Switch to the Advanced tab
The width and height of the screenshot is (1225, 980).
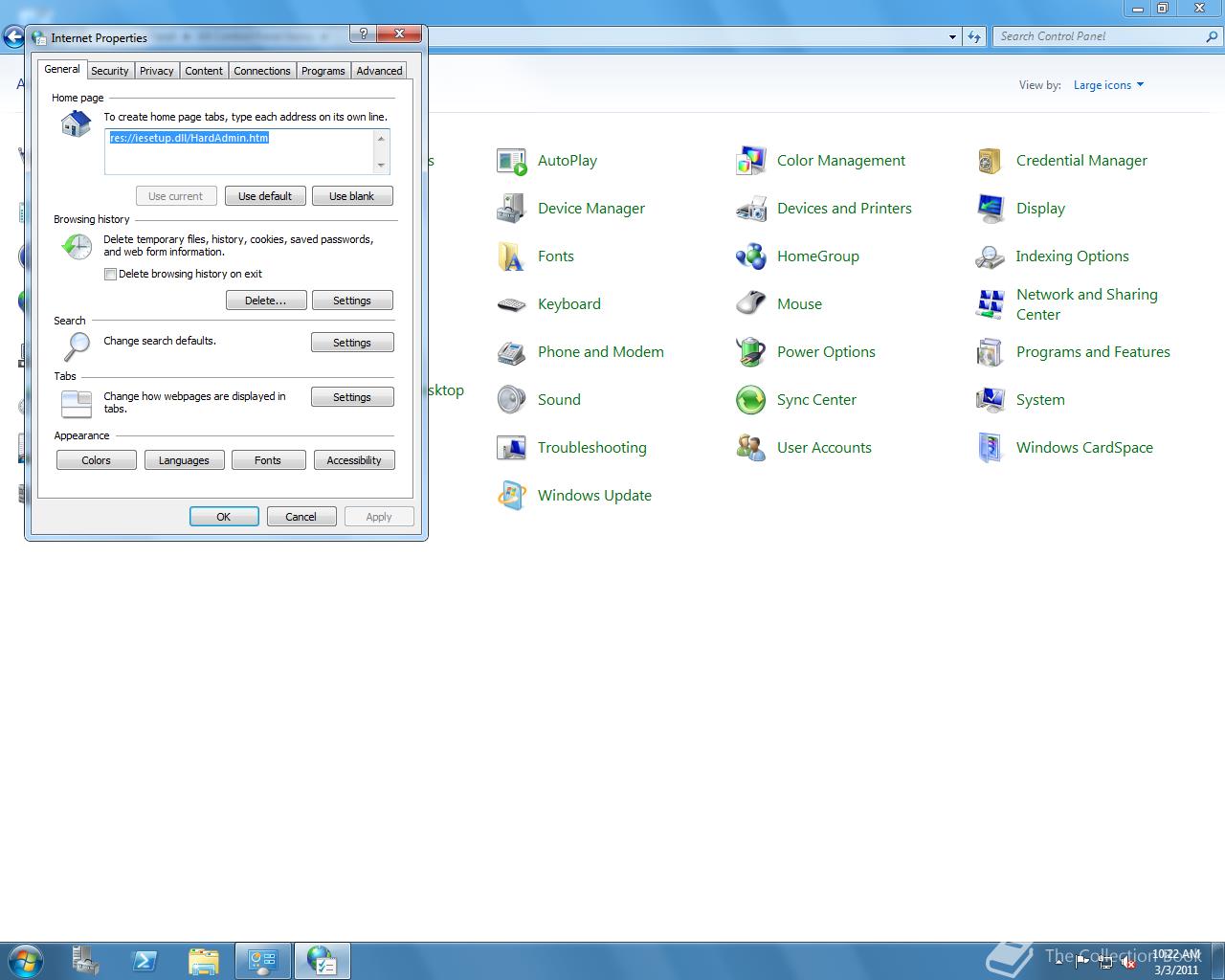tap(379, 71)
